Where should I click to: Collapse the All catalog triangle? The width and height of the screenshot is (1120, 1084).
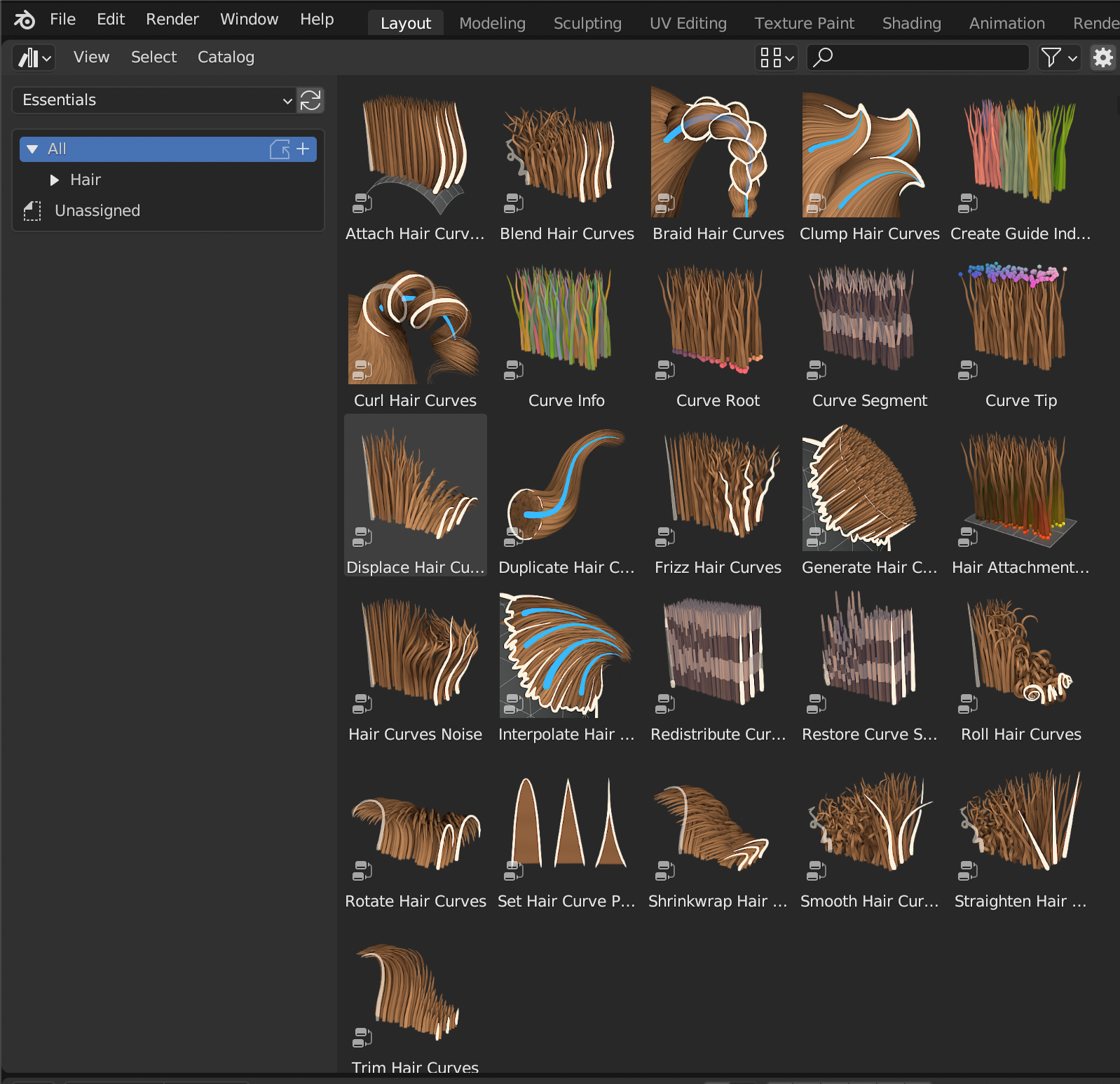click(x=32, y=149)
